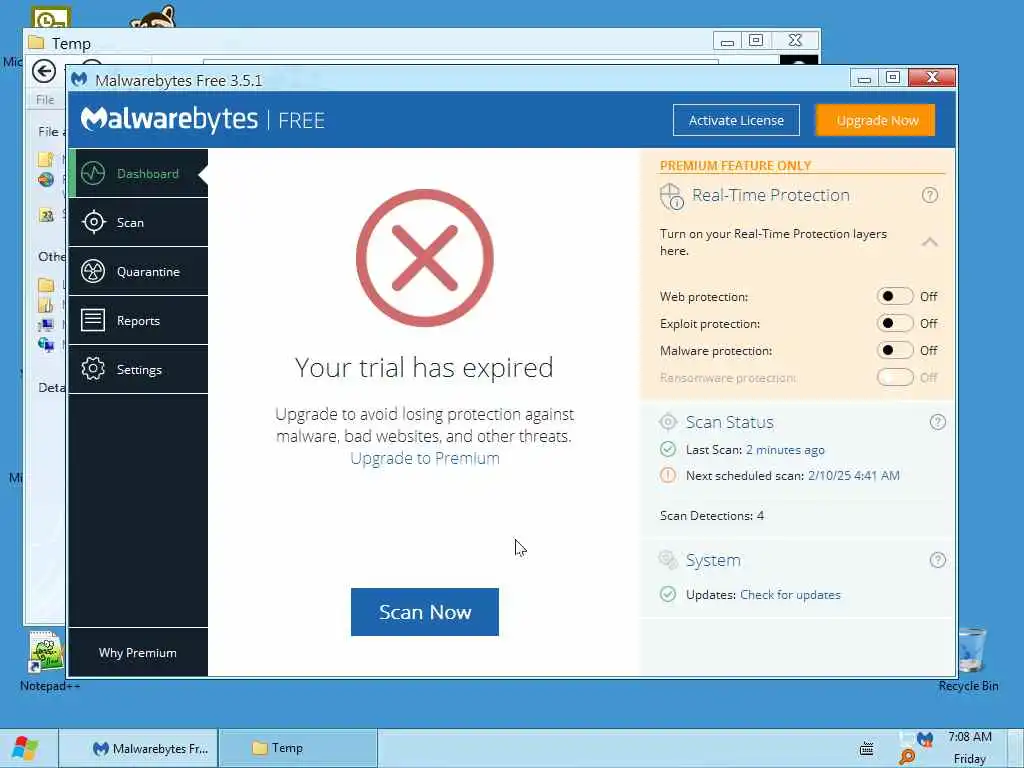Click the Scan Status target icon

click(x=668, y=422)
